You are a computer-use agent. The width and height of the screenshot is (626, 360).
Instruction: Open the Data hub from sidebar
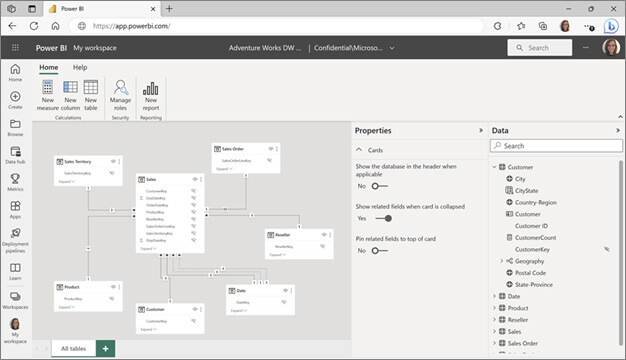(x=15, y=155)
